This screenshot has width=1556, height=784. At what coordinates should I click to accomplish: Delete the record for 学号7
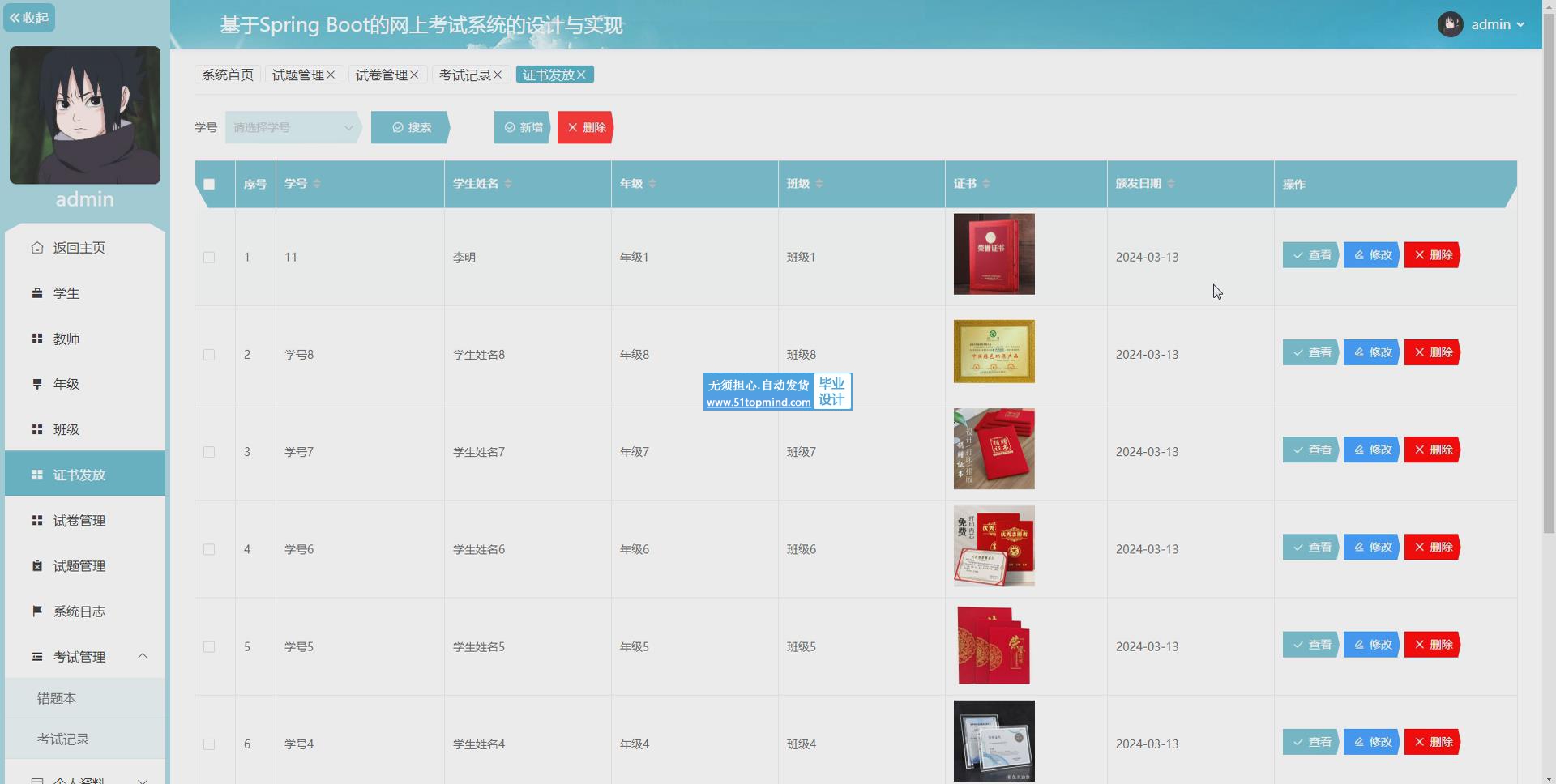tap(1432, 450)
